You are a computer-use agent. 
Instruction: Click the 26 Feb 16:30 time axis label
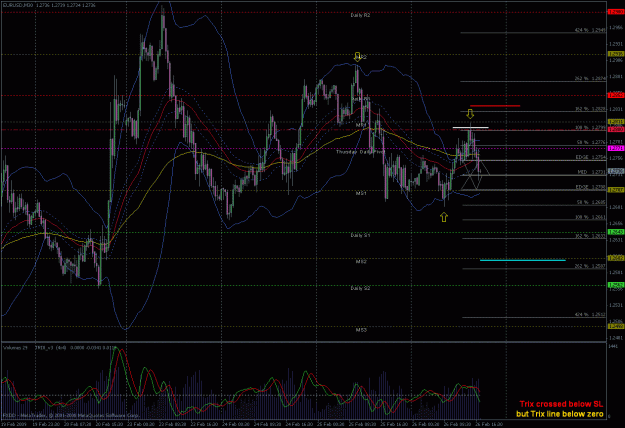pos(490,424)
